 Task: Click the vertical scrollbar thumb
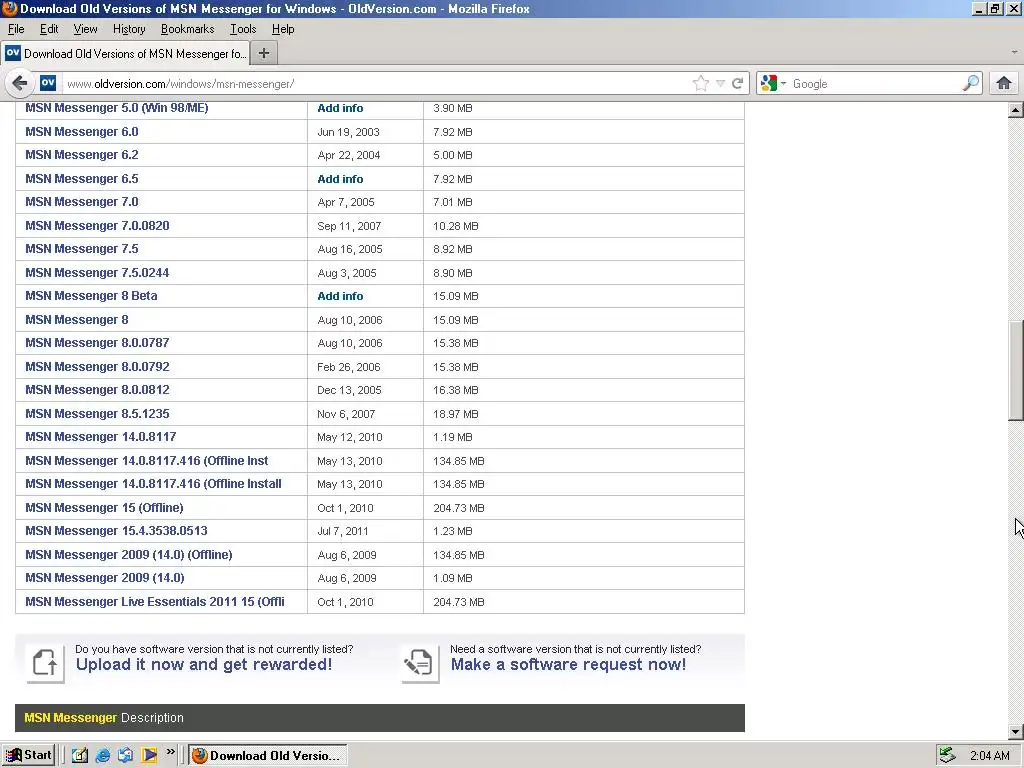(1016, 370)
